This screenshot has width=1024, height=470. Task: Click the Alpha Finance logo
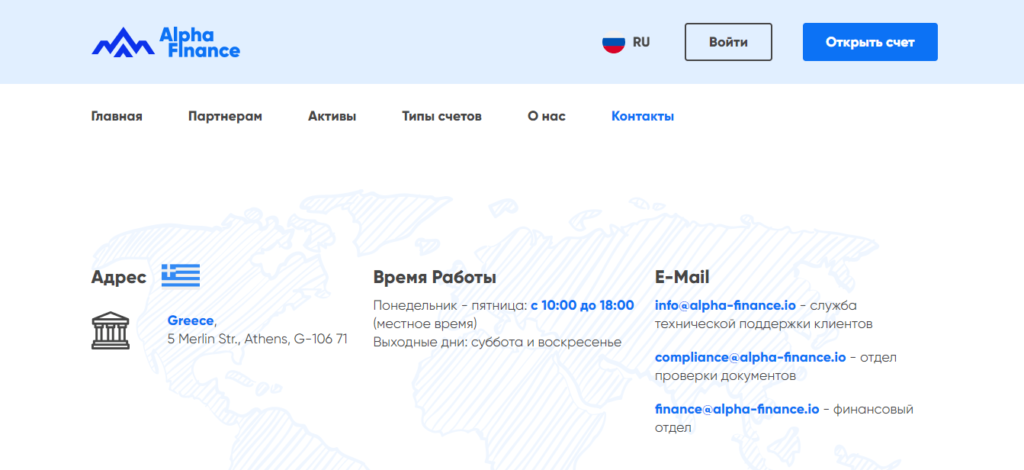166,42
